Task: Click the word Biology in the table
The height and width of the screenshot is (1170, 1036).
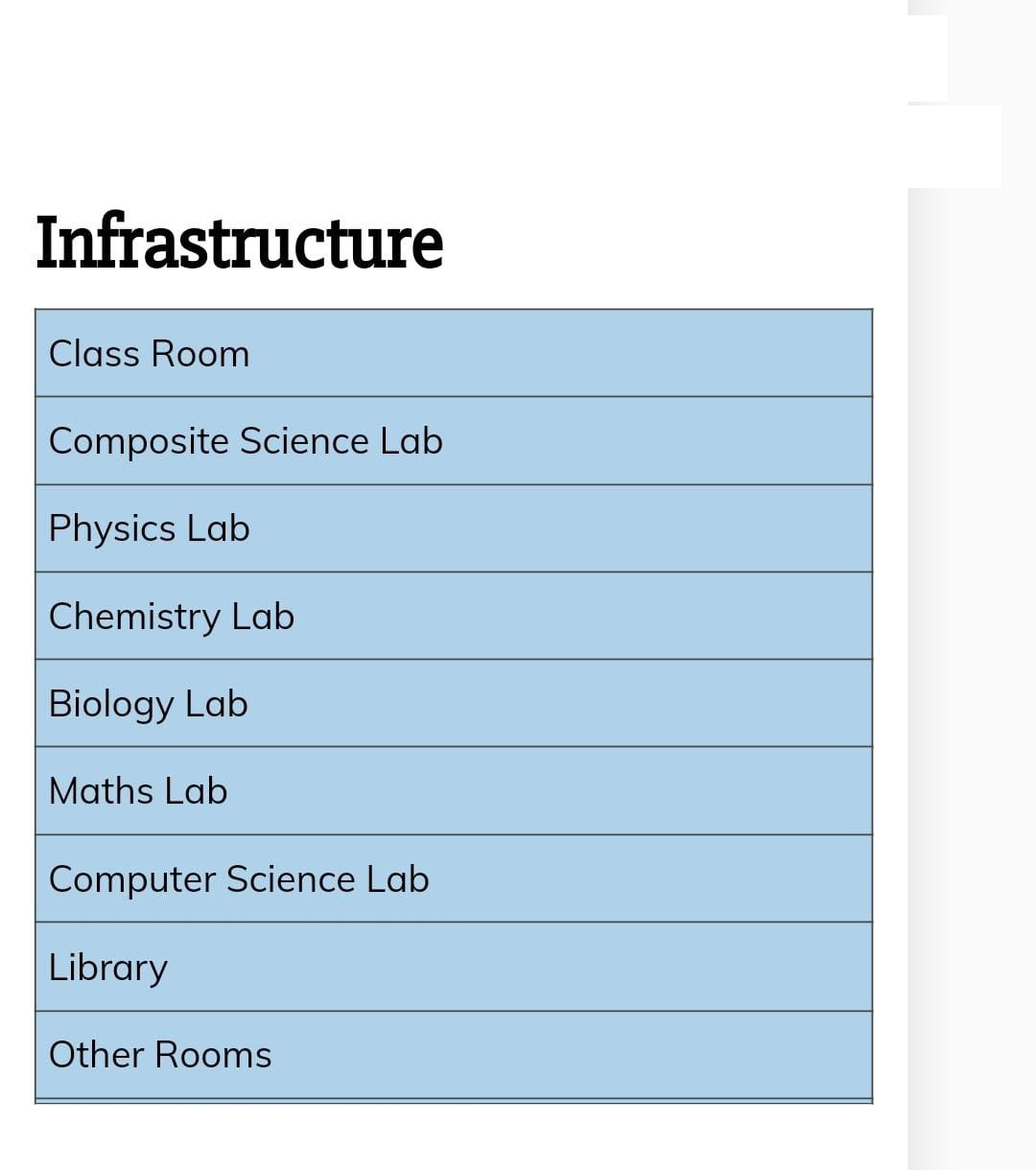Action: click(x=111, y=705)
